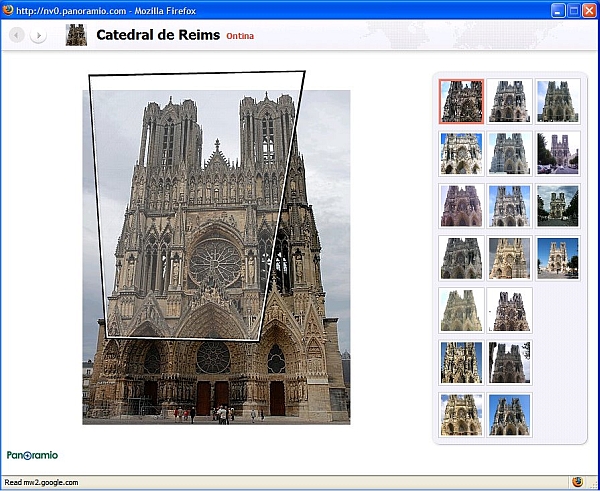Select the street-view cathedral thumbnail in row two
600x491 pixels.
point(558,153)
